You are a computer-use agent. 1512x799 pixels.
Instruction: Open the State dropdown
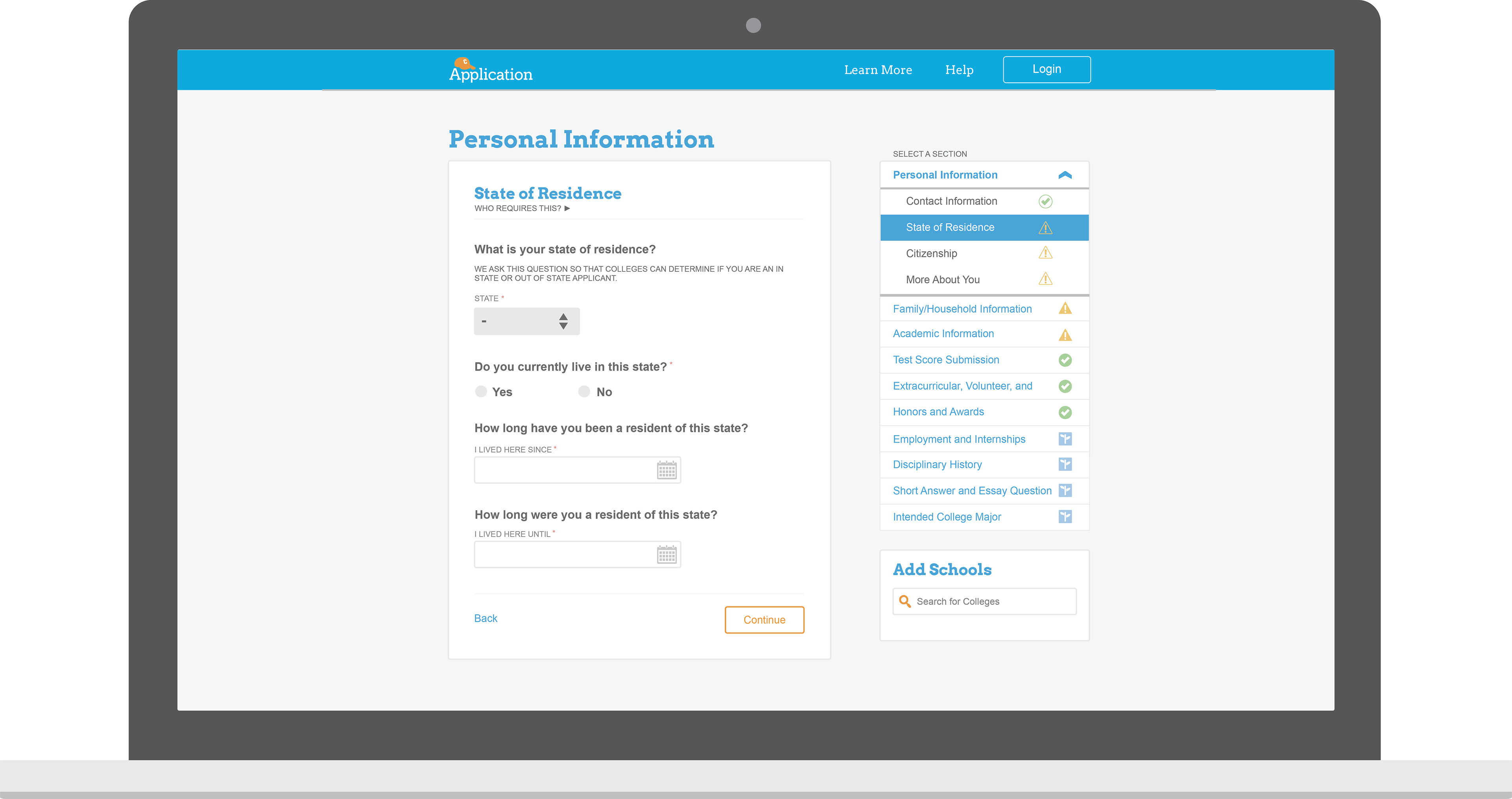[526, 321]
